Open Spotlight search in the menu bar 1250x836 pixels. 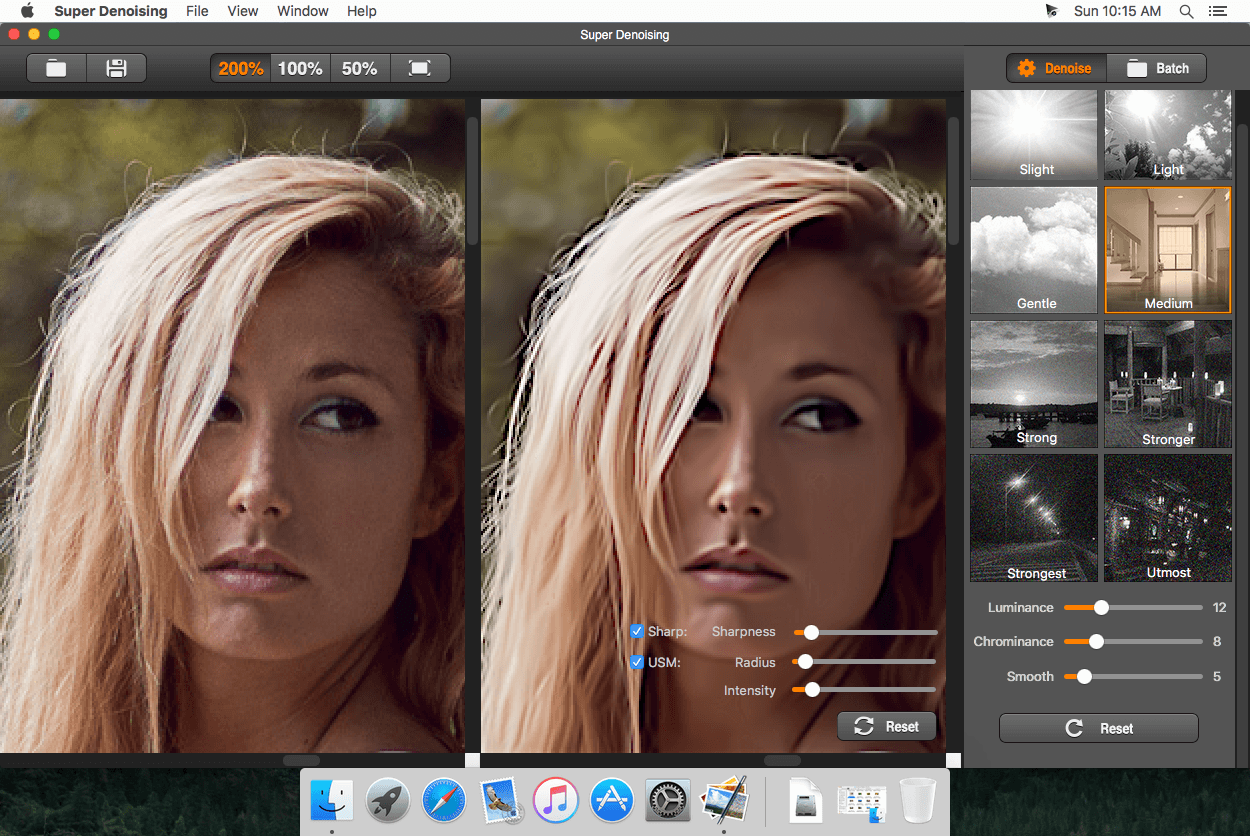tap(1186, 11)
